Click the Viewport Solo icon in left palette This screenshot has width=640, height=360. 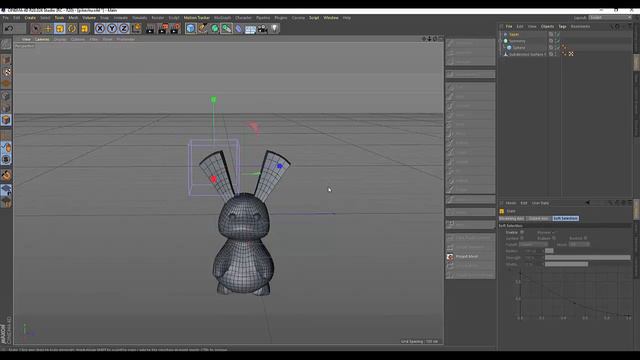(6, 160)
